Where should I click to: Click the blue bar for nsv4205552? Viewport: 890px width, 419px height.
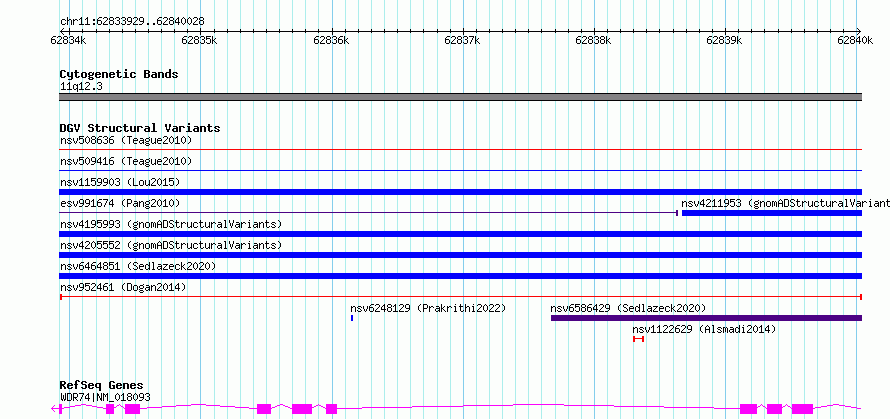461,255
